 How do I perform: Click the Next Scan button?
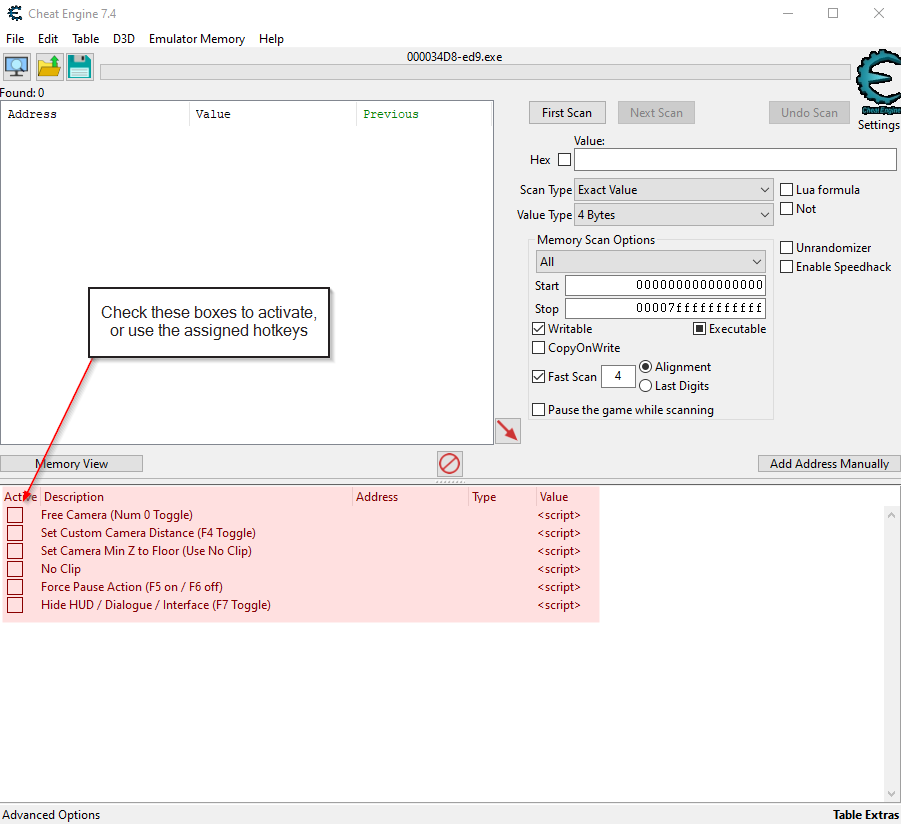656,113
